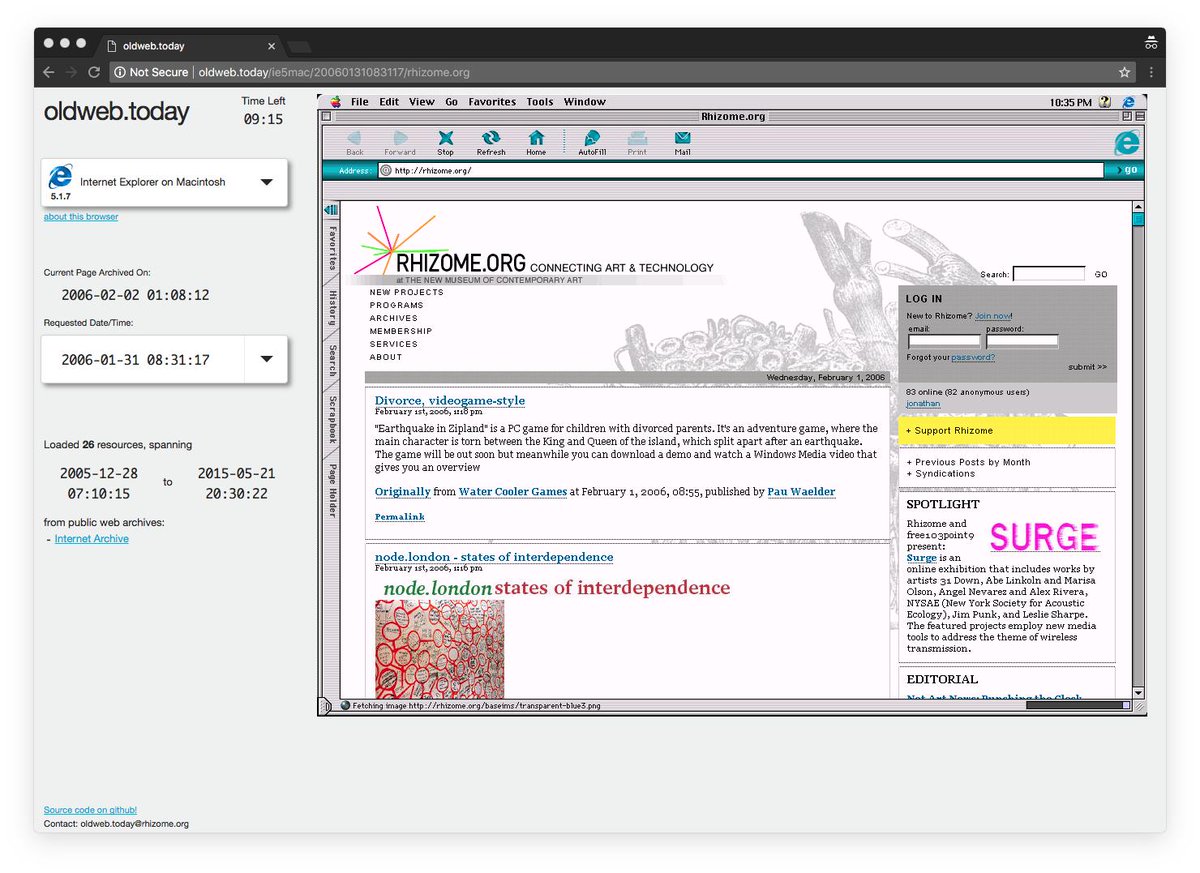The image size is (1200, 873).
Task: Reload the oldweb.today page in Chrome
Action: (x=94, y=72)
